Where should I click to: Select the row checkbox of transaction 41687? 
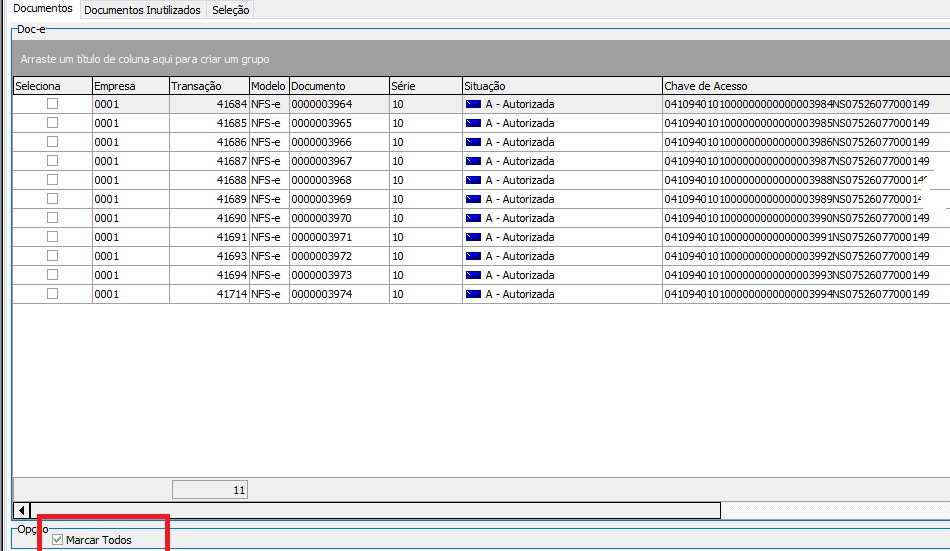(53, 161)
